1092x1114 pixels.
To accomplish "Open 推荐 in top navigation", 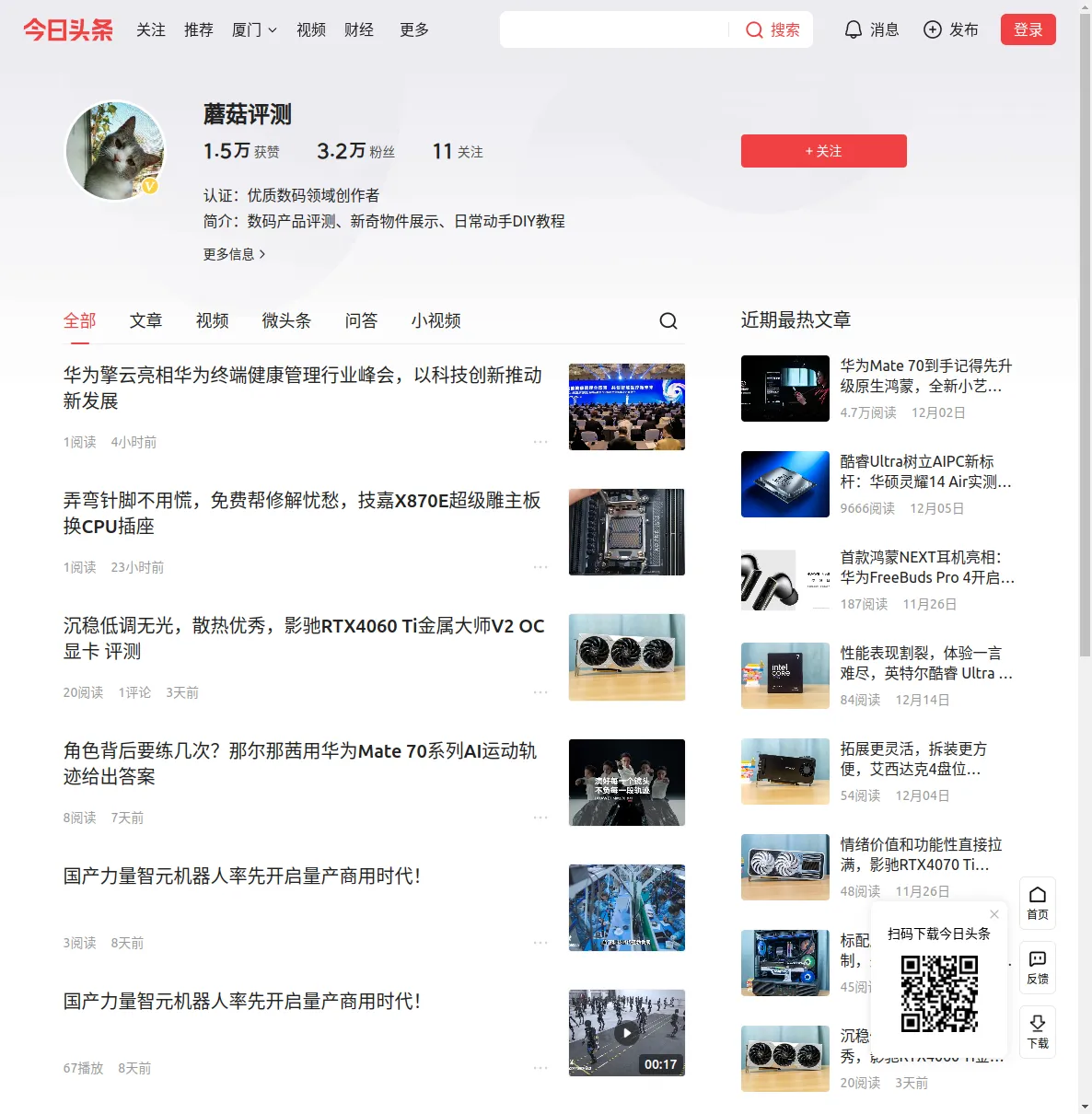I will (x=199, y=29).
